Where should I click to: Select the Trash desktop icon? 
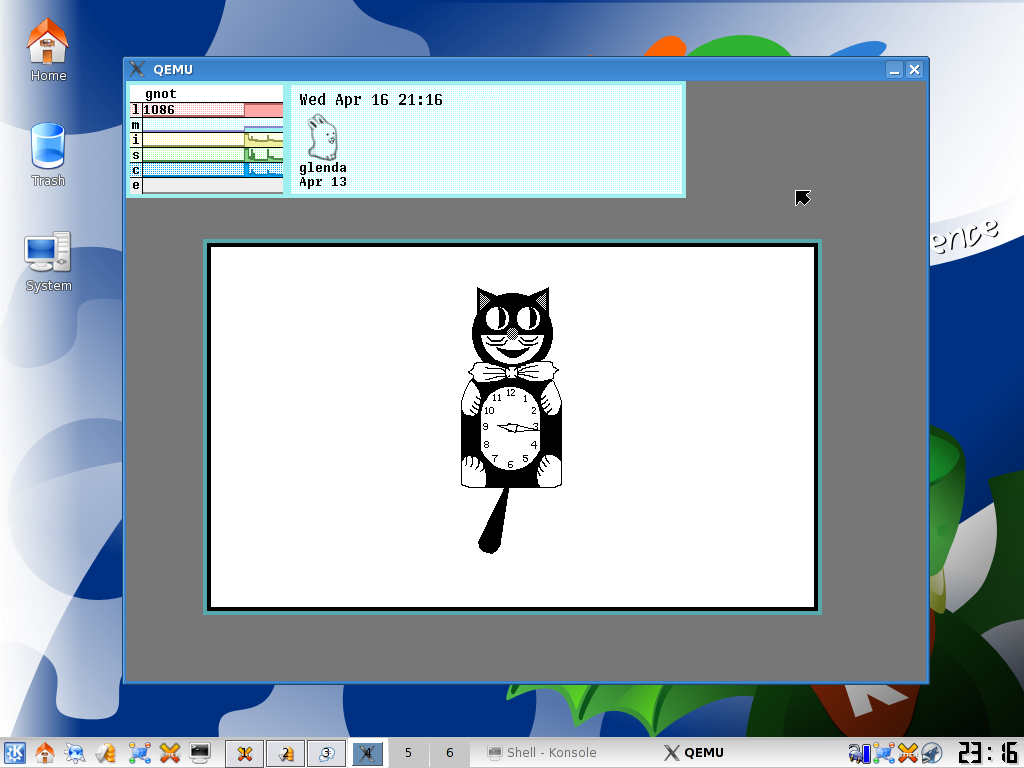(48, 155)
